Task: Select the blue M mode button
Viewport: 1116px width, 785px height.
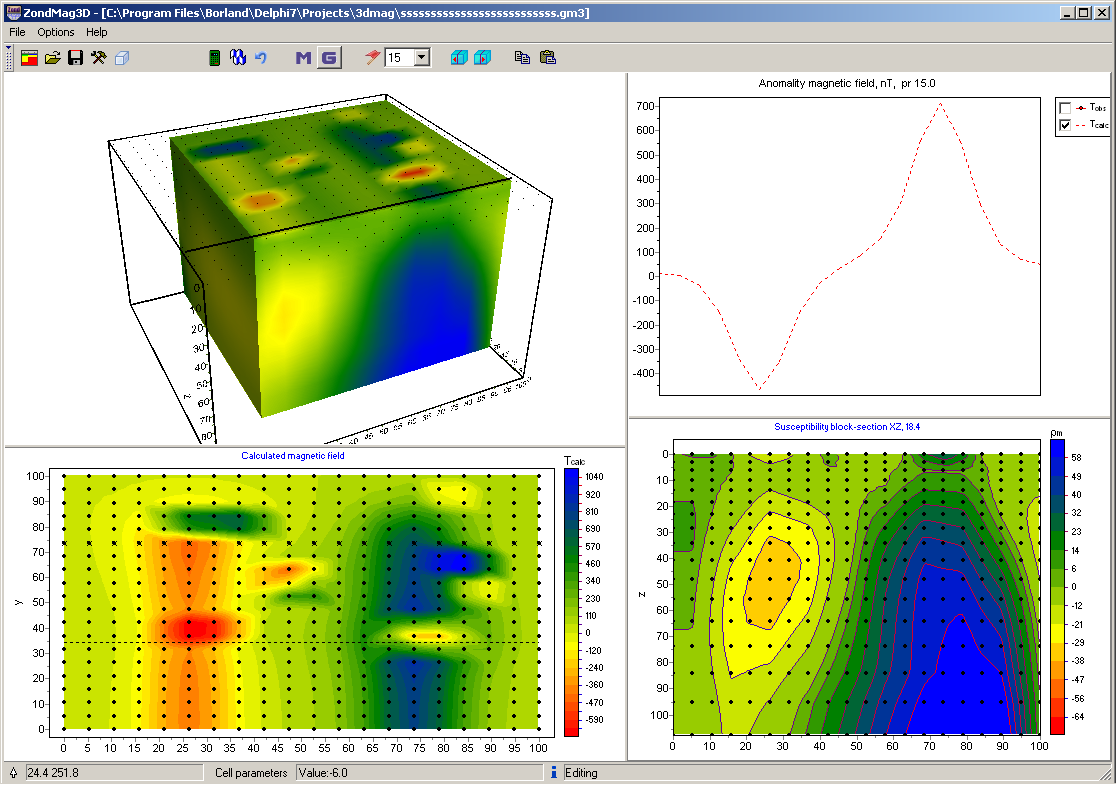Action: [x=303, y=58]
